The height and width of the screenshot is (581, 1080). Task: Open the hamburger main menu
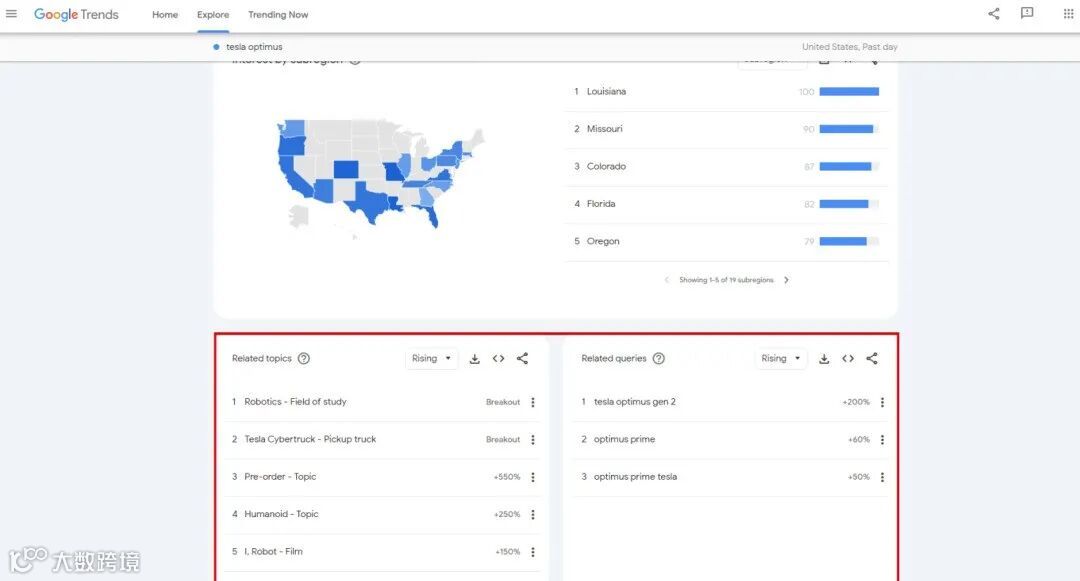point(11,14)
